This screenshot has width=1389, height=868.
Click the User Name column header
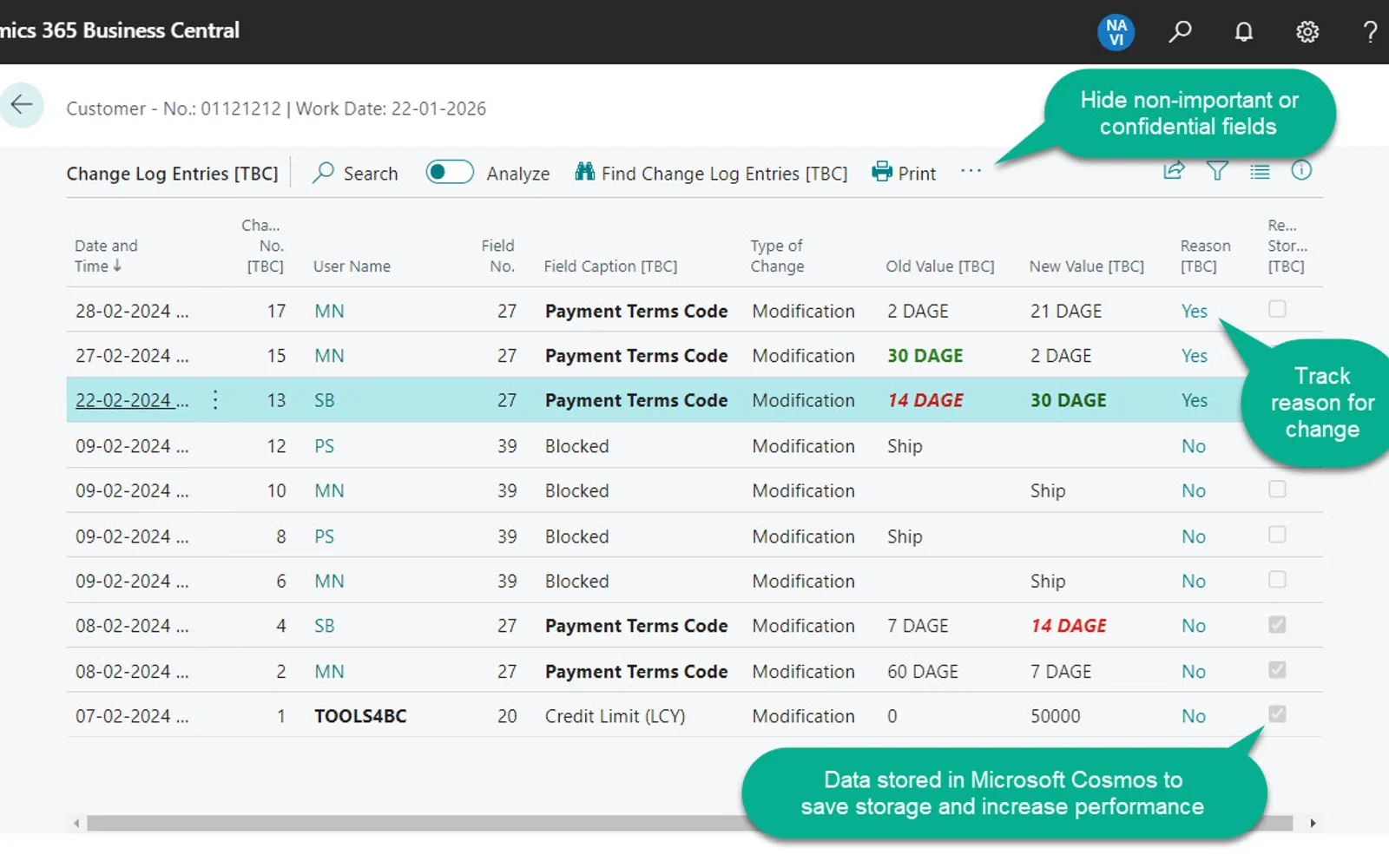click(352, 266)
